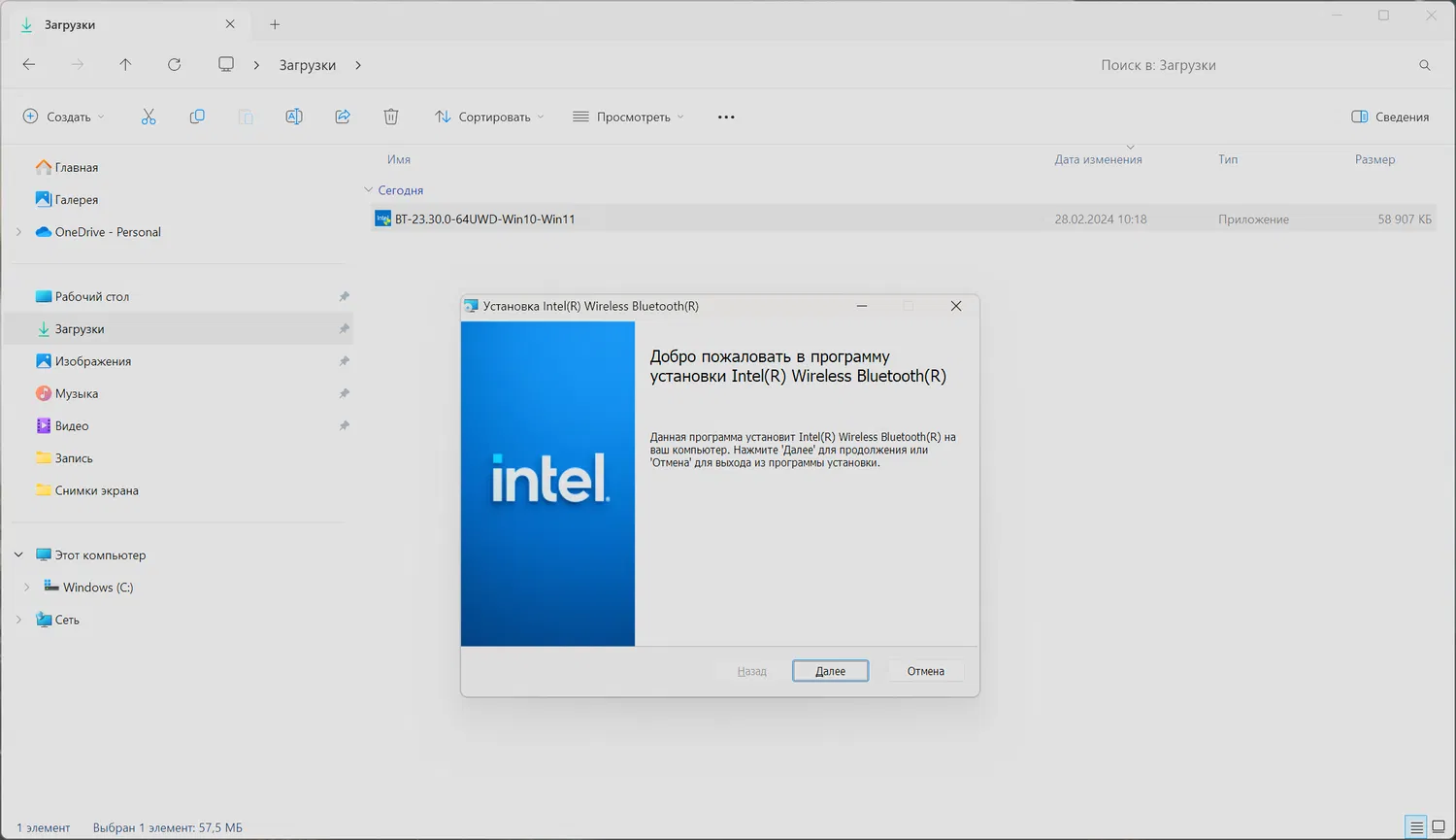This screenshot has height=840, width=1456.
Task: Add a new File Explorer tab
Action: point(275,24)
